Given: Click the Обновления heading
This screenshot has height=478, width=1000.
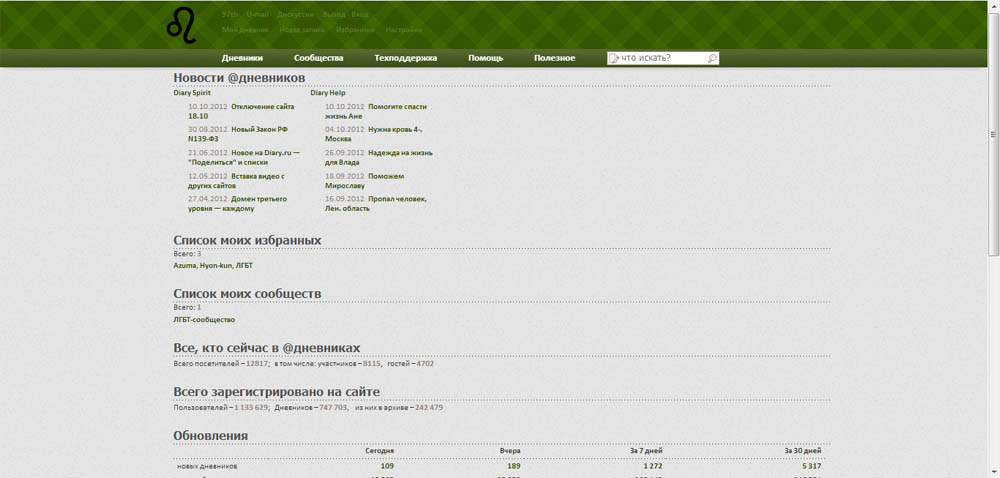Looking at the screenshot, I should coord(210,435).
